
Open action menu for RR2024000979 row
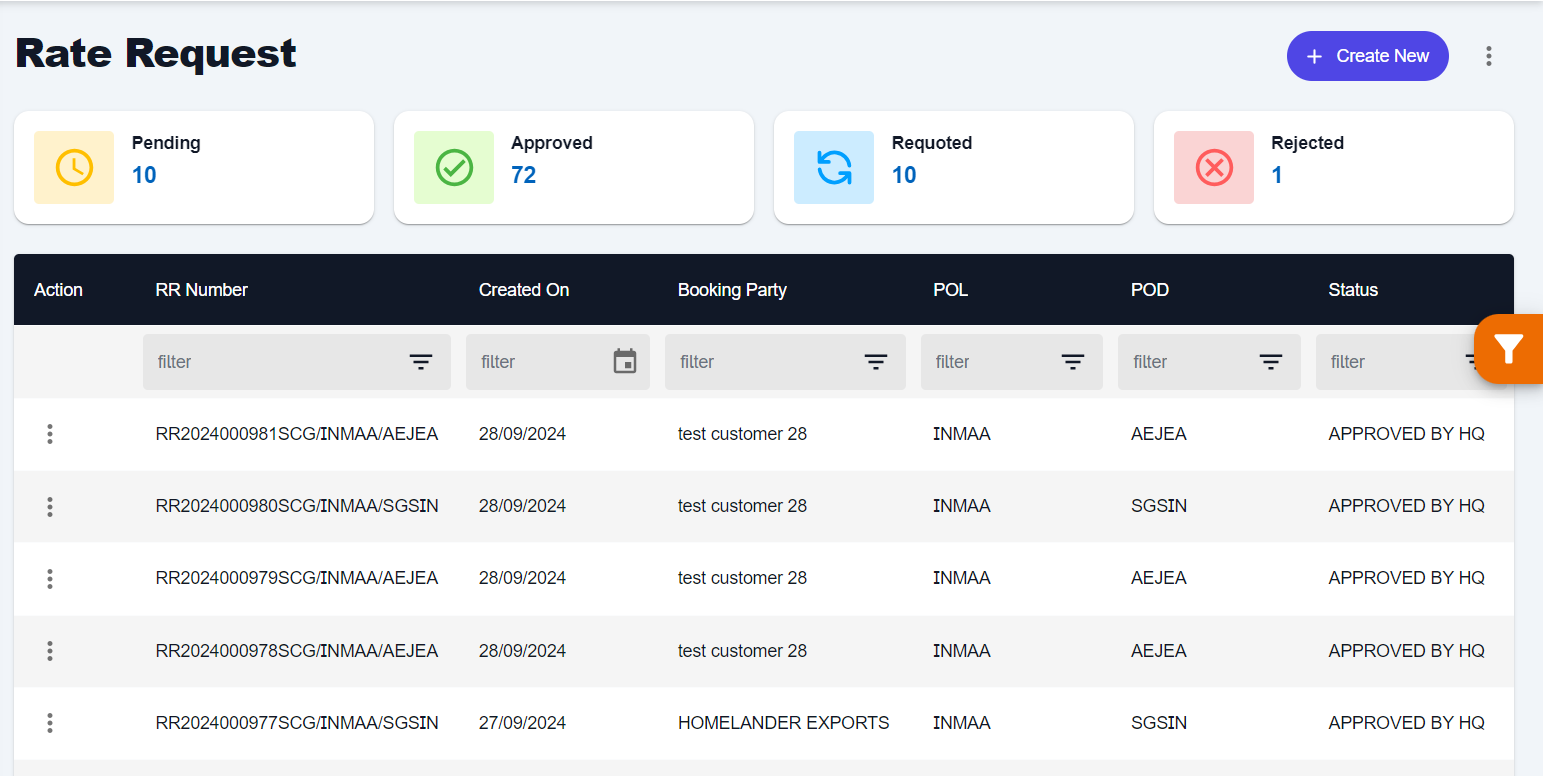pyautogui.click(x=50, y=579)
